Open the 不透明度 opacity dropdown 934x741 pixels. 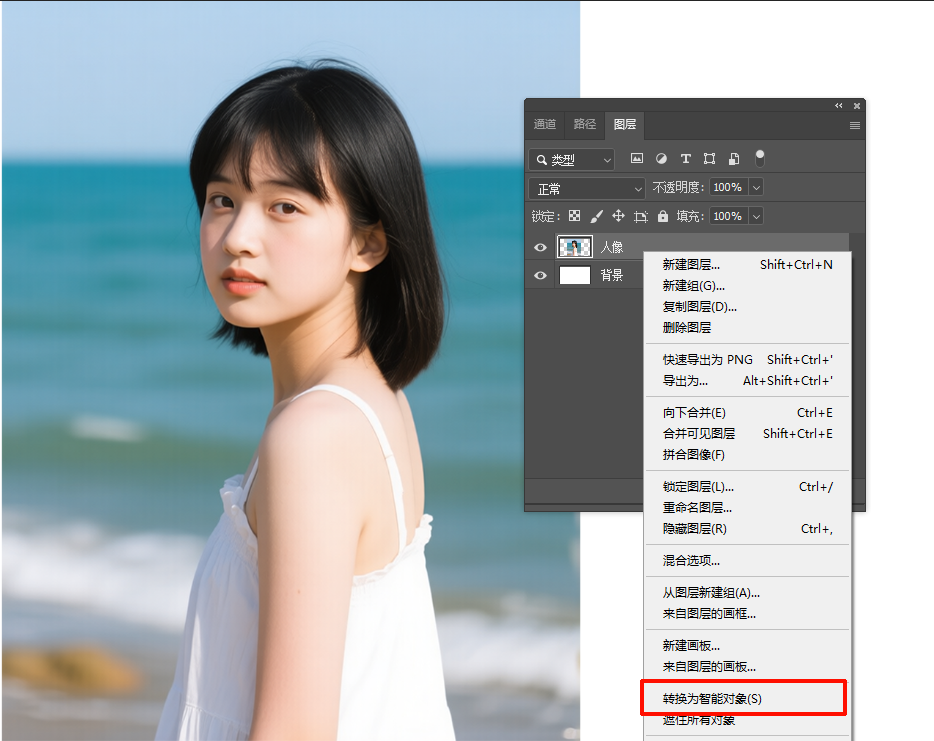[756, 188]
